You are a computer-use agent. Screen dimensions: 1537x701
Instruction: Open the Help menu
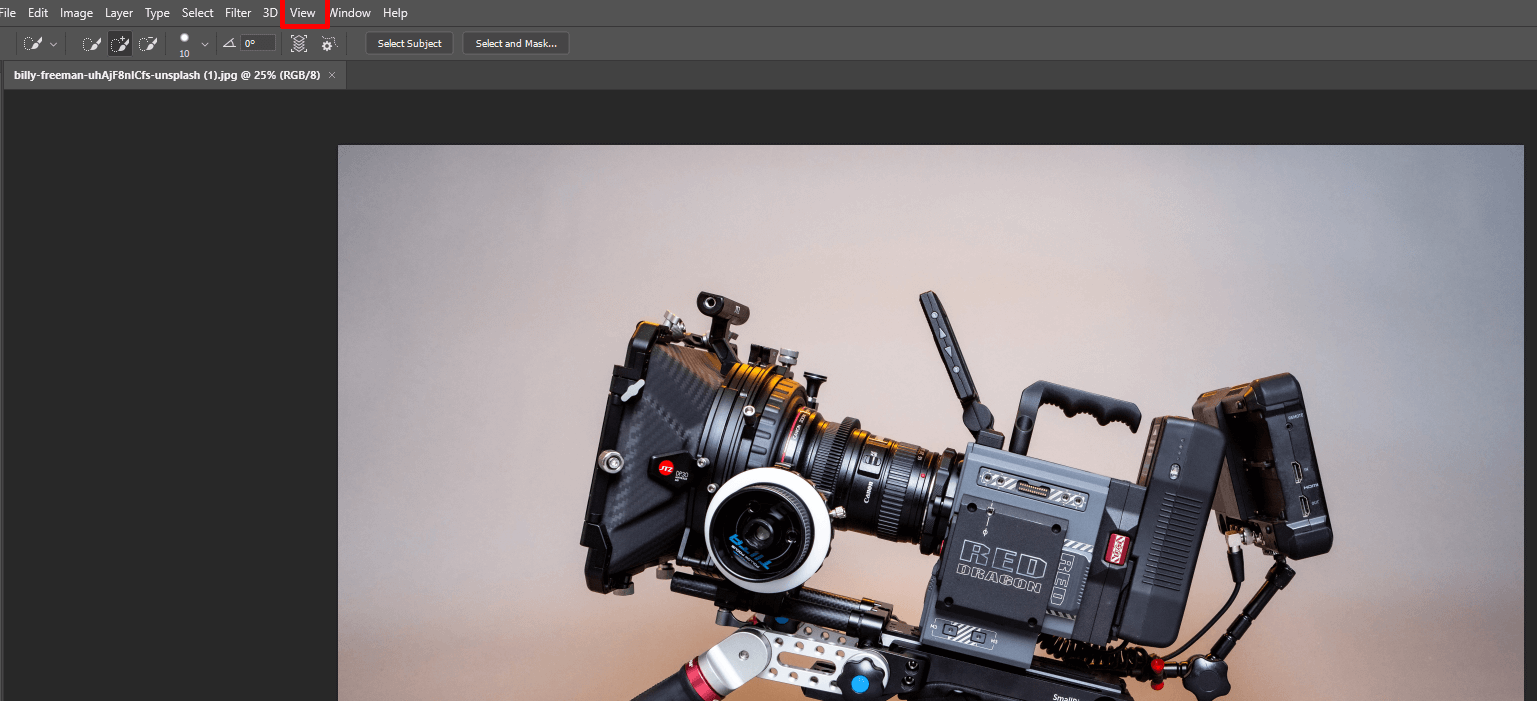pyautogui.click(x=395, y=13)
